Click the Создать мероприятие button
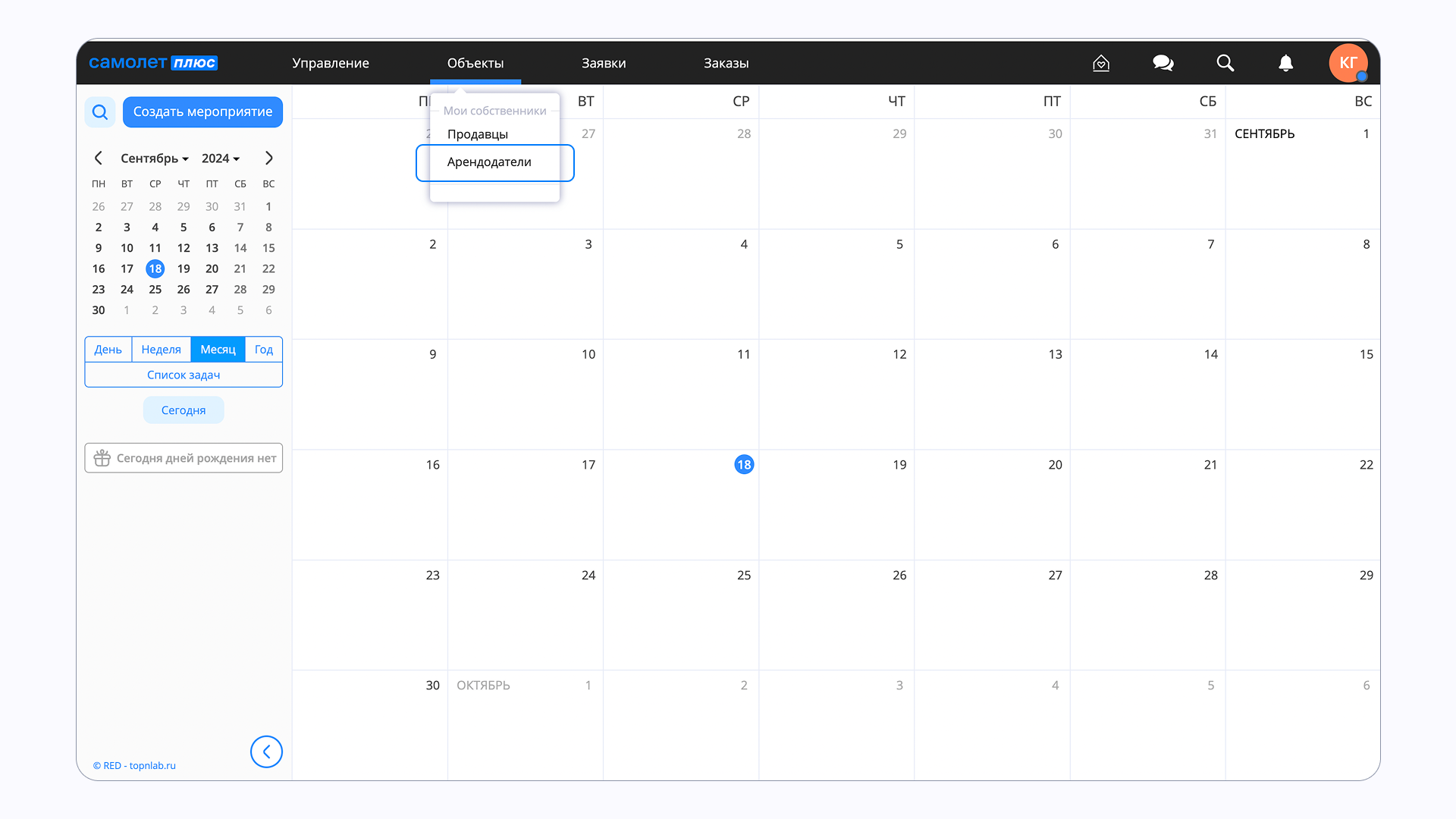 202,112
